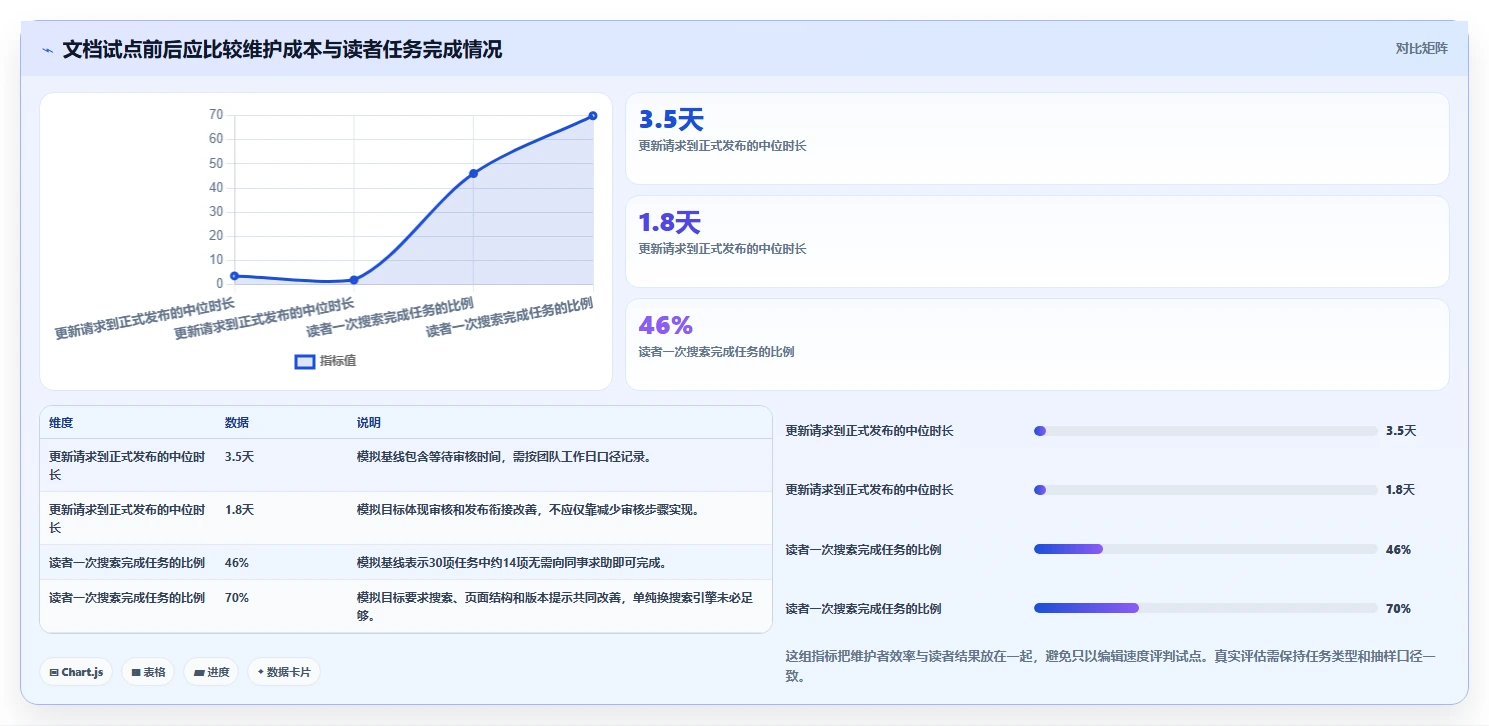Viewport: 1489px width, 726px height.
Task: Click the note starting 模拟目标体现审核和发布衔接改善
Action: pos(528,509)
